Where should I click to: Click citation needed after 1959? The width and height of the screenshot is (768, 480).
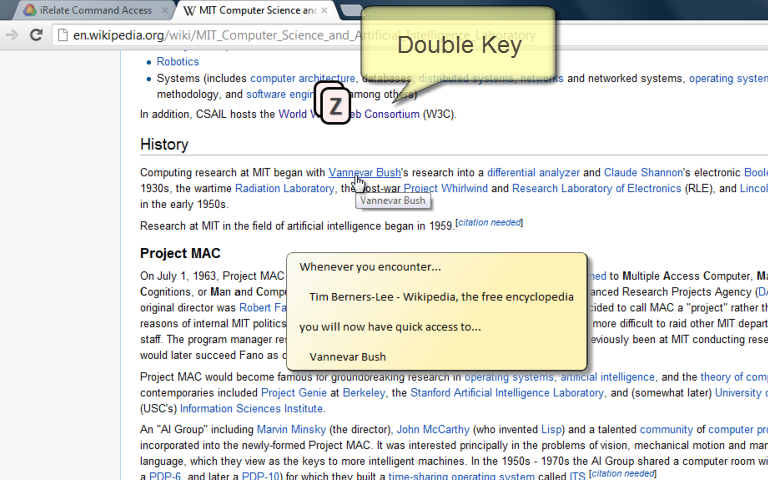point(489,223)
